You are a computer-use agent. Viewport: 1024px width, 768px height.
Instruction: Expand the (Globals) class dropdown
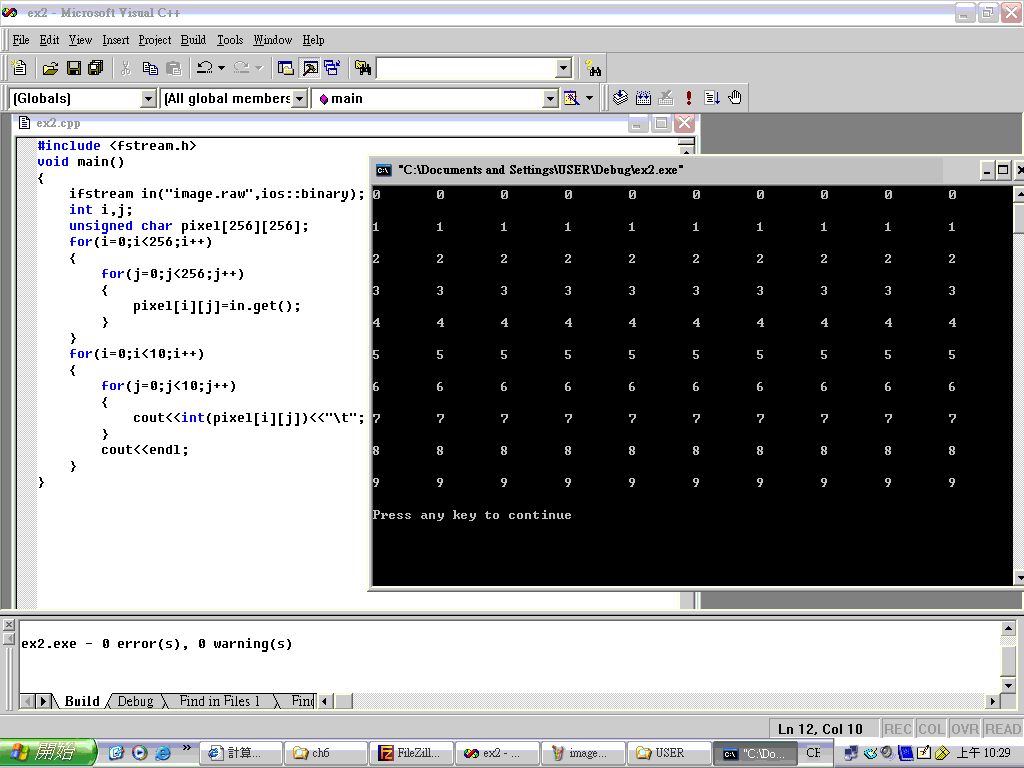coord(149,98)
